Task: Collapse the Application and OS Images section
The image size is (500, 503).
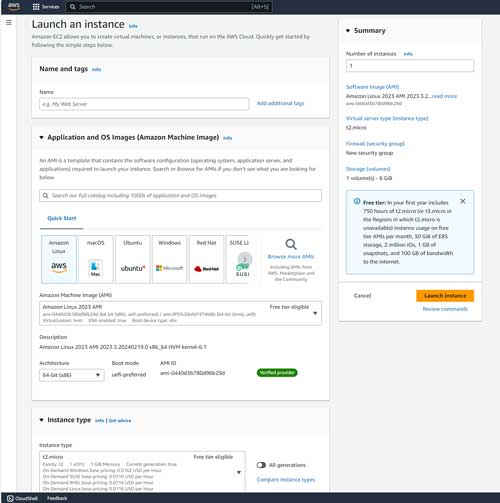Action: click(41, 137)
